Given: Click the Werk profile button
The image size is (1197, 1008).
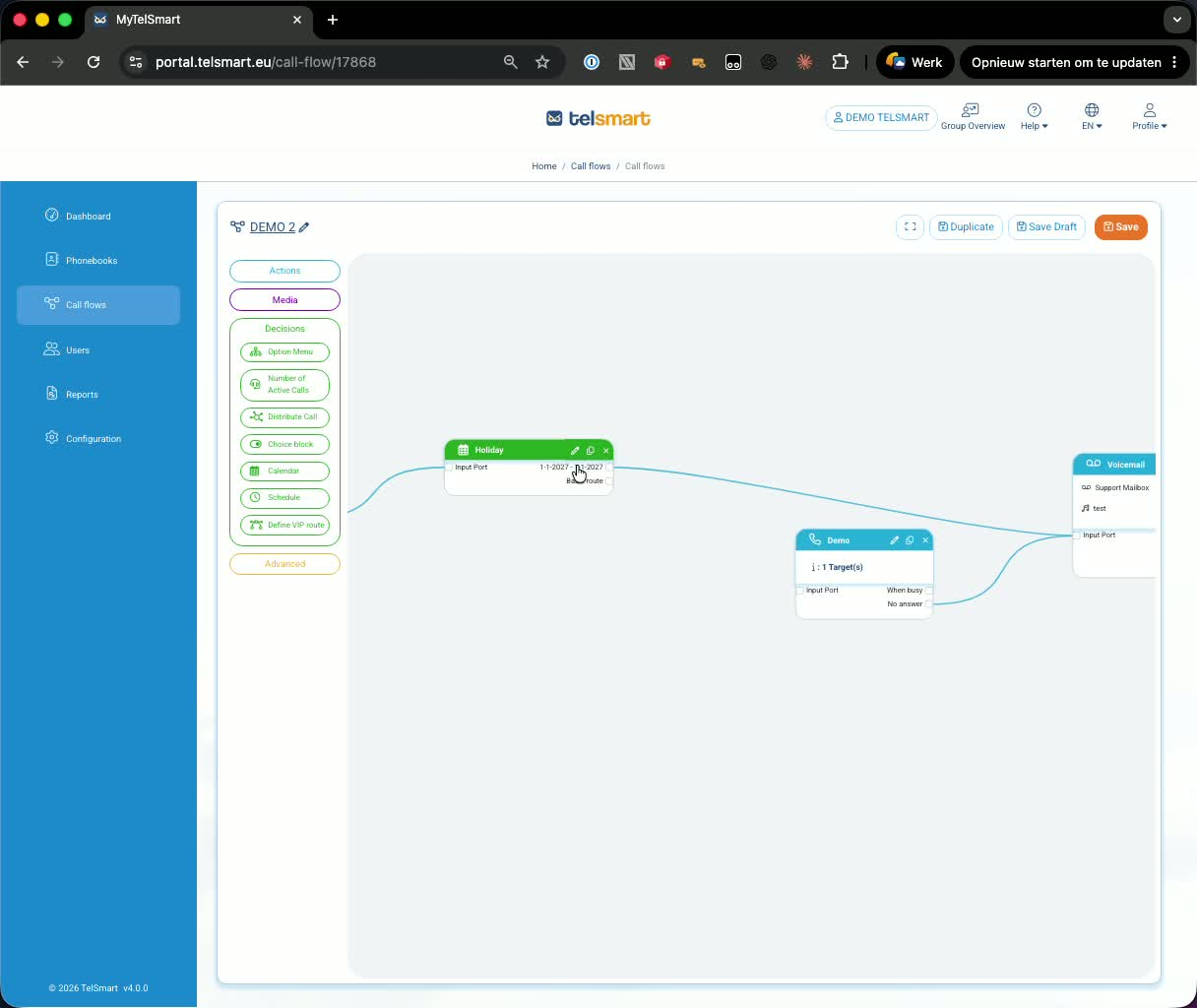Looking at the screenshot, I should click(914, 62).
